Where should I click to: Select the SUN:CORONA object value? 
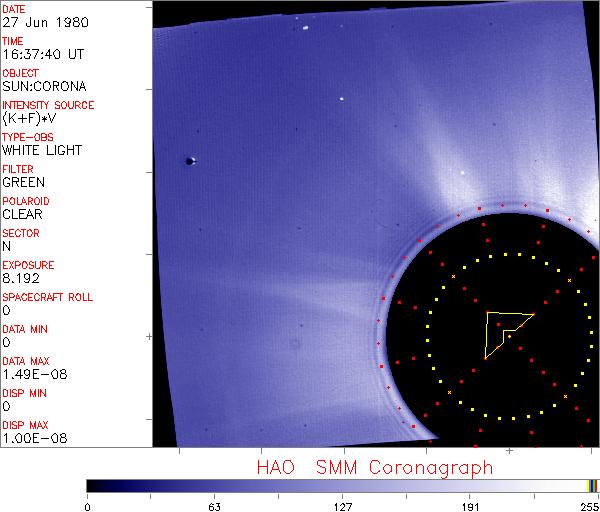(44, 86)
